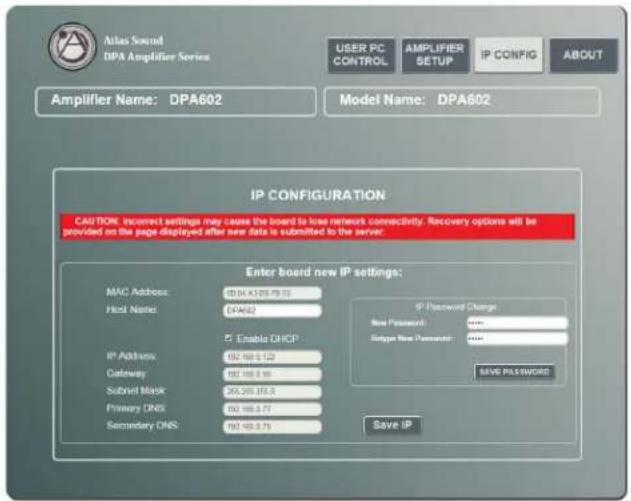
Task: Switch to the Amplifier Setup tab
Action: pyautogui.click(x=435, y=55)
